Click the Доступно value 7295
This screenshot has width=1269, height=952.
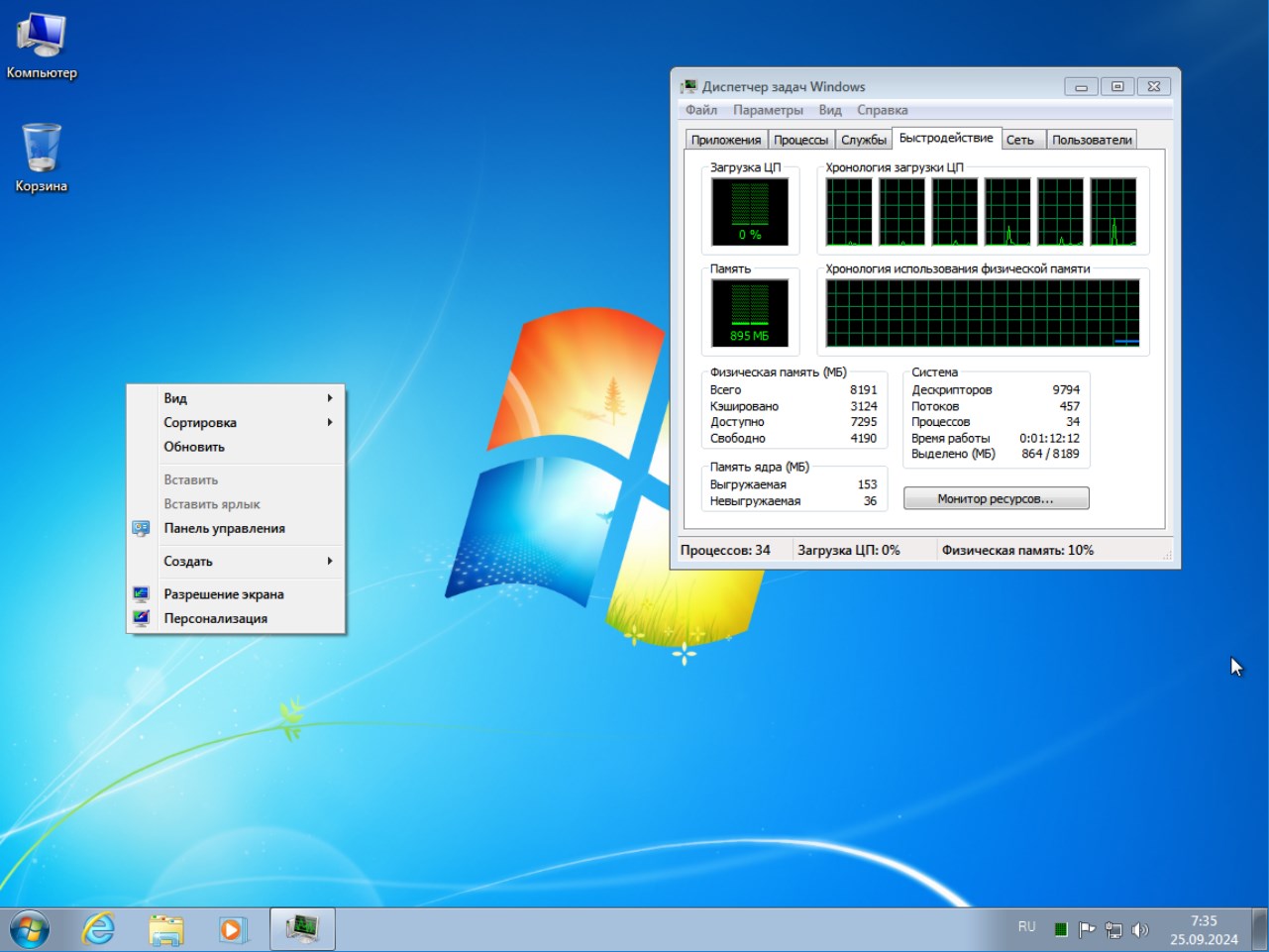click(x=863, y=422)
